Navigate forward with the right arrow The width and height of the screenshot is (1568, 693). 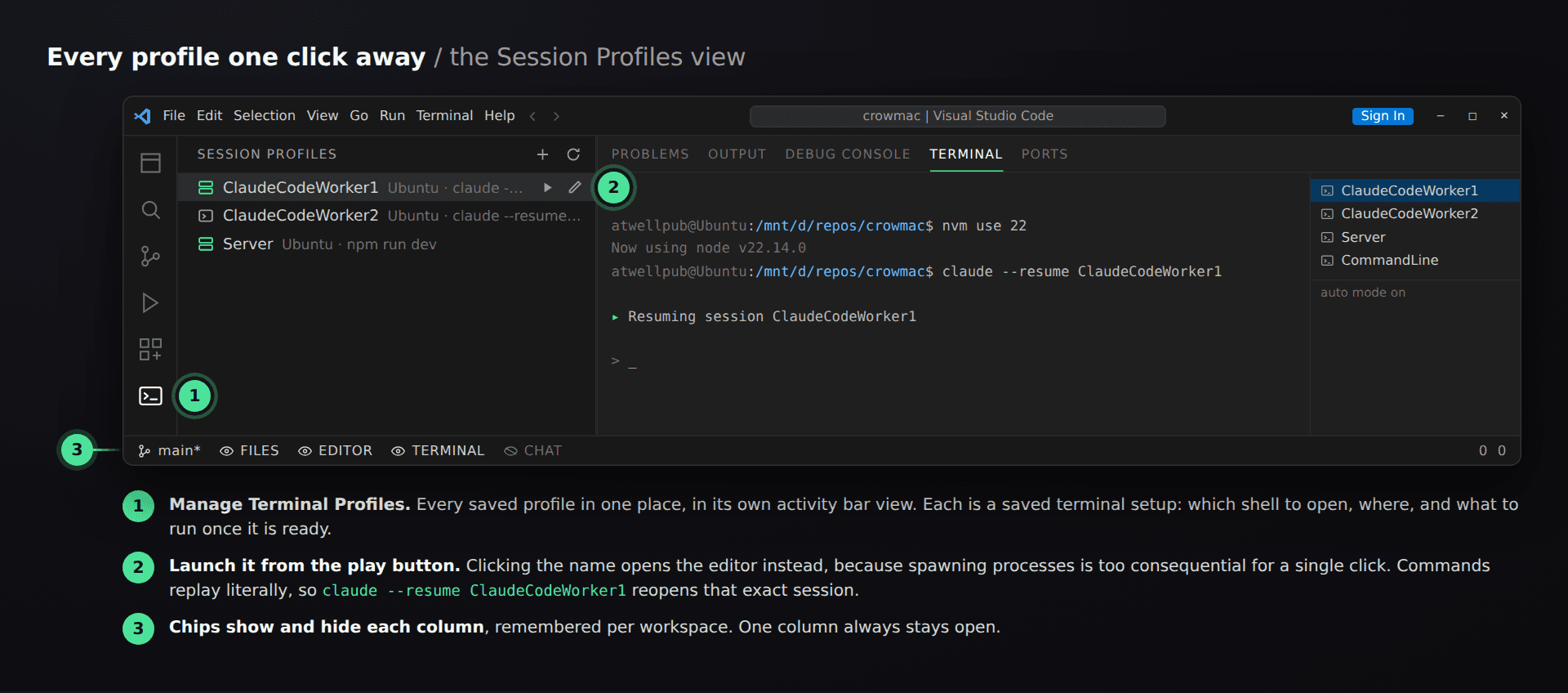pos(556,116)
